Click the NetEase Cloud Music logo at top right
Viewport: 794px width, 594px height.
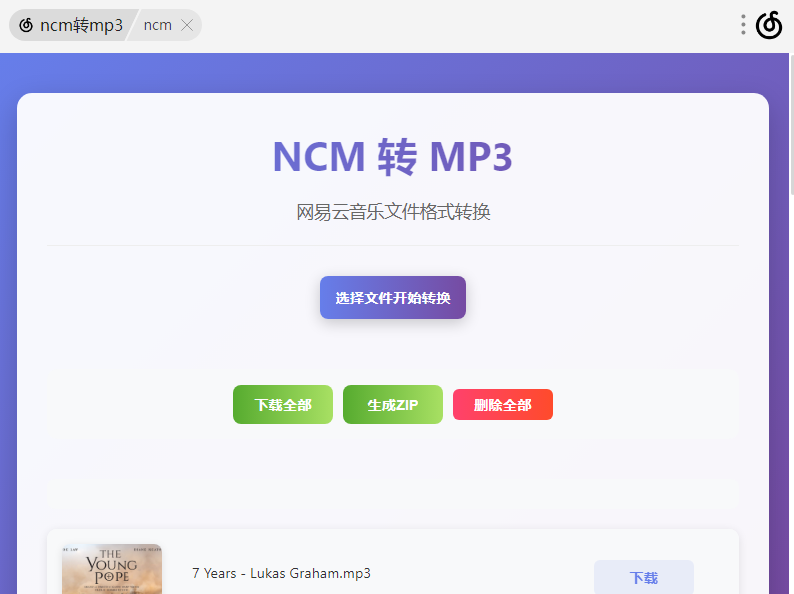click(769, 25)
